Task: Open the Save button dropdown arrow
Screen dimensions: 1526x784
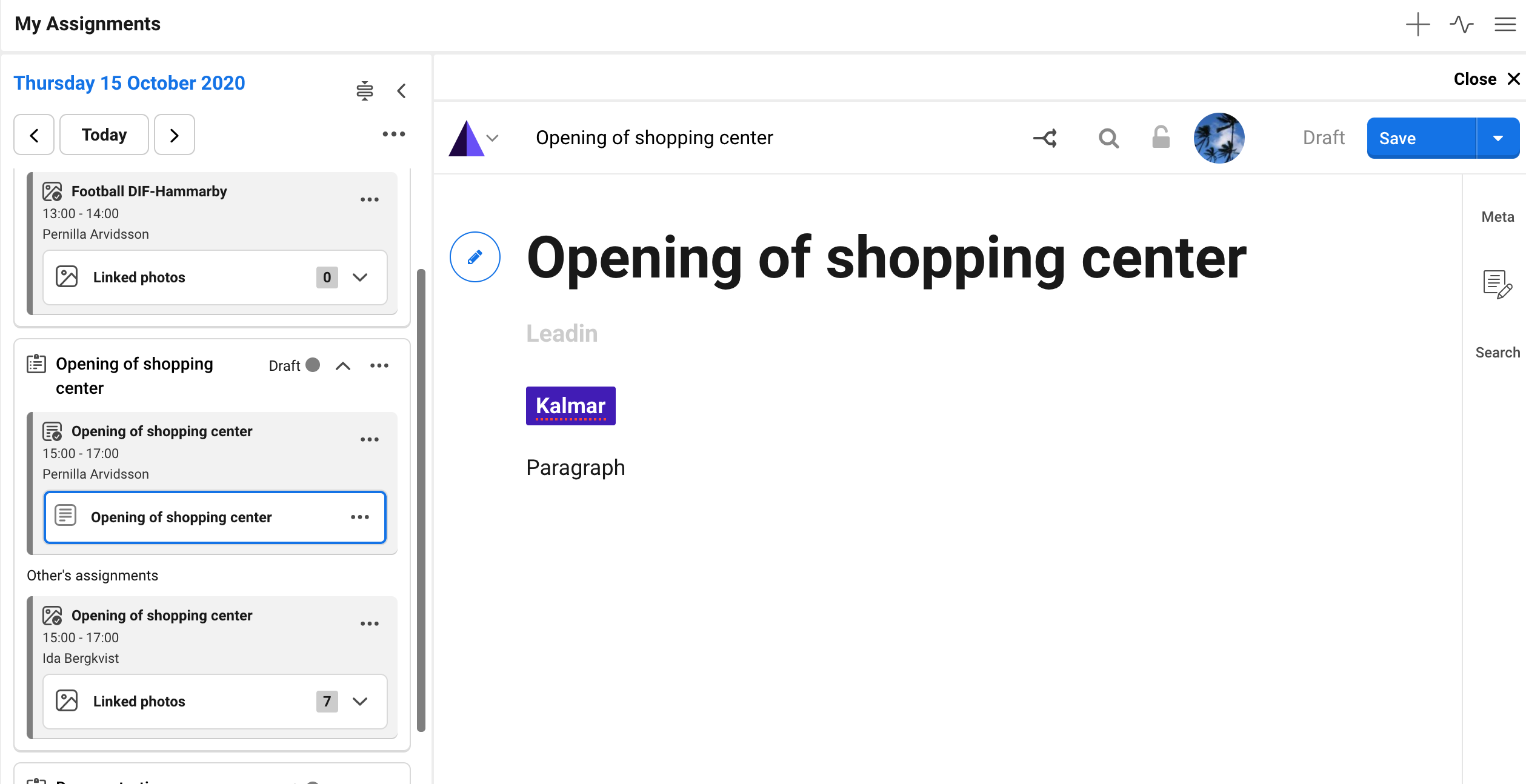Action: (x=1498, y=138)
